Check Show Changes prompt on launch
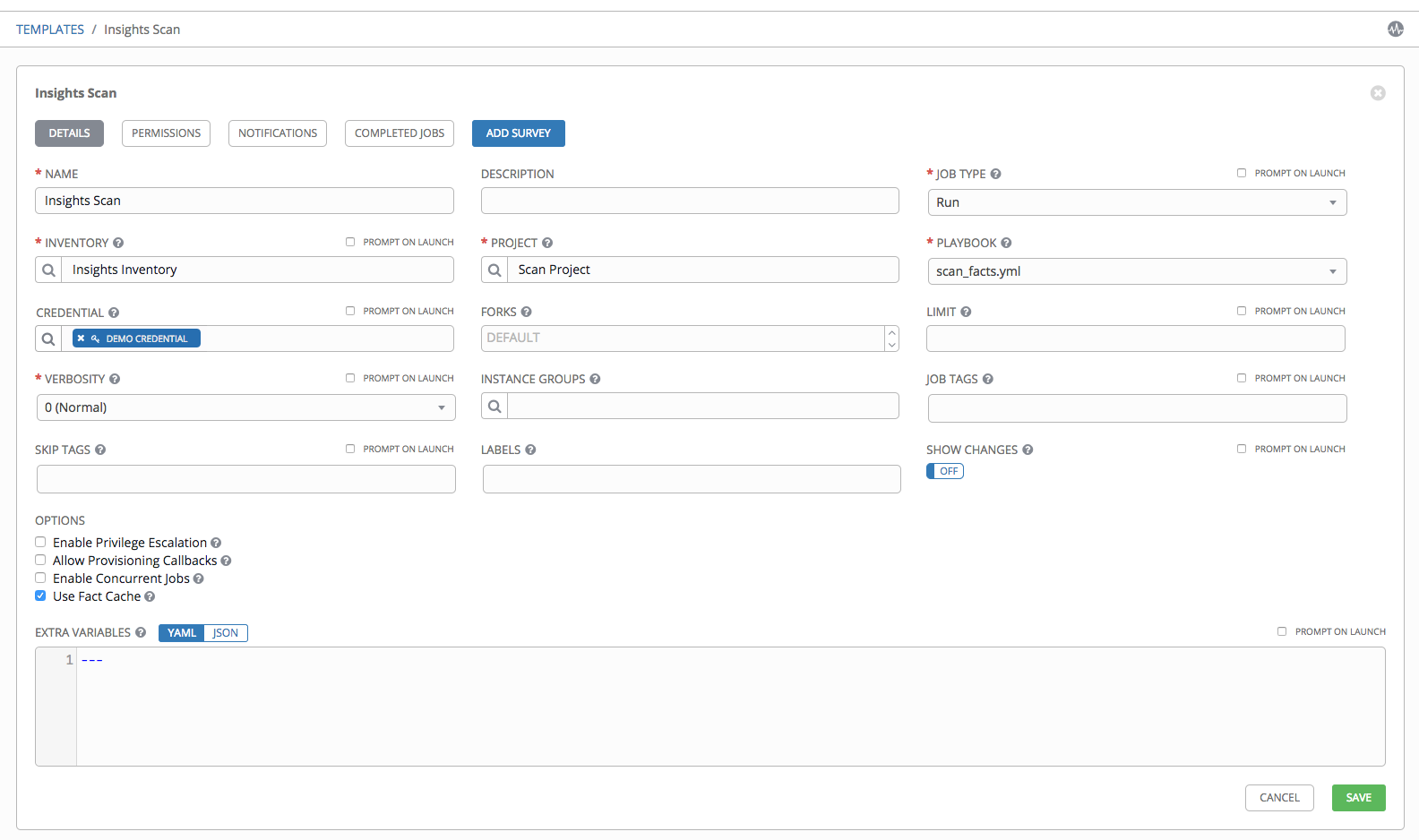 (1242, 449)
